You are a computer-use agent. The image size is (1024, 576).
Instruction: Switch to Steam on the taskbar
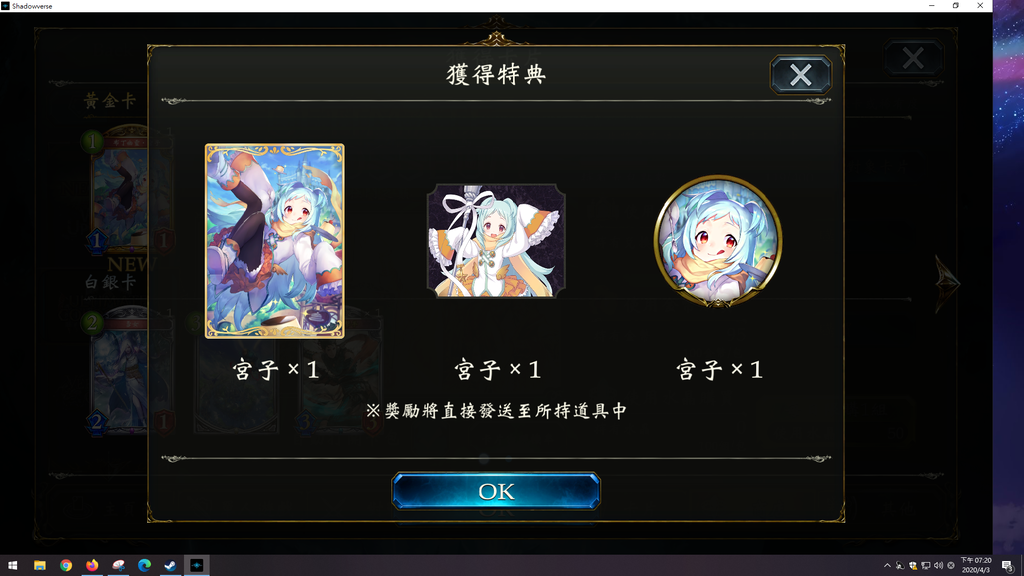[170, 566]
